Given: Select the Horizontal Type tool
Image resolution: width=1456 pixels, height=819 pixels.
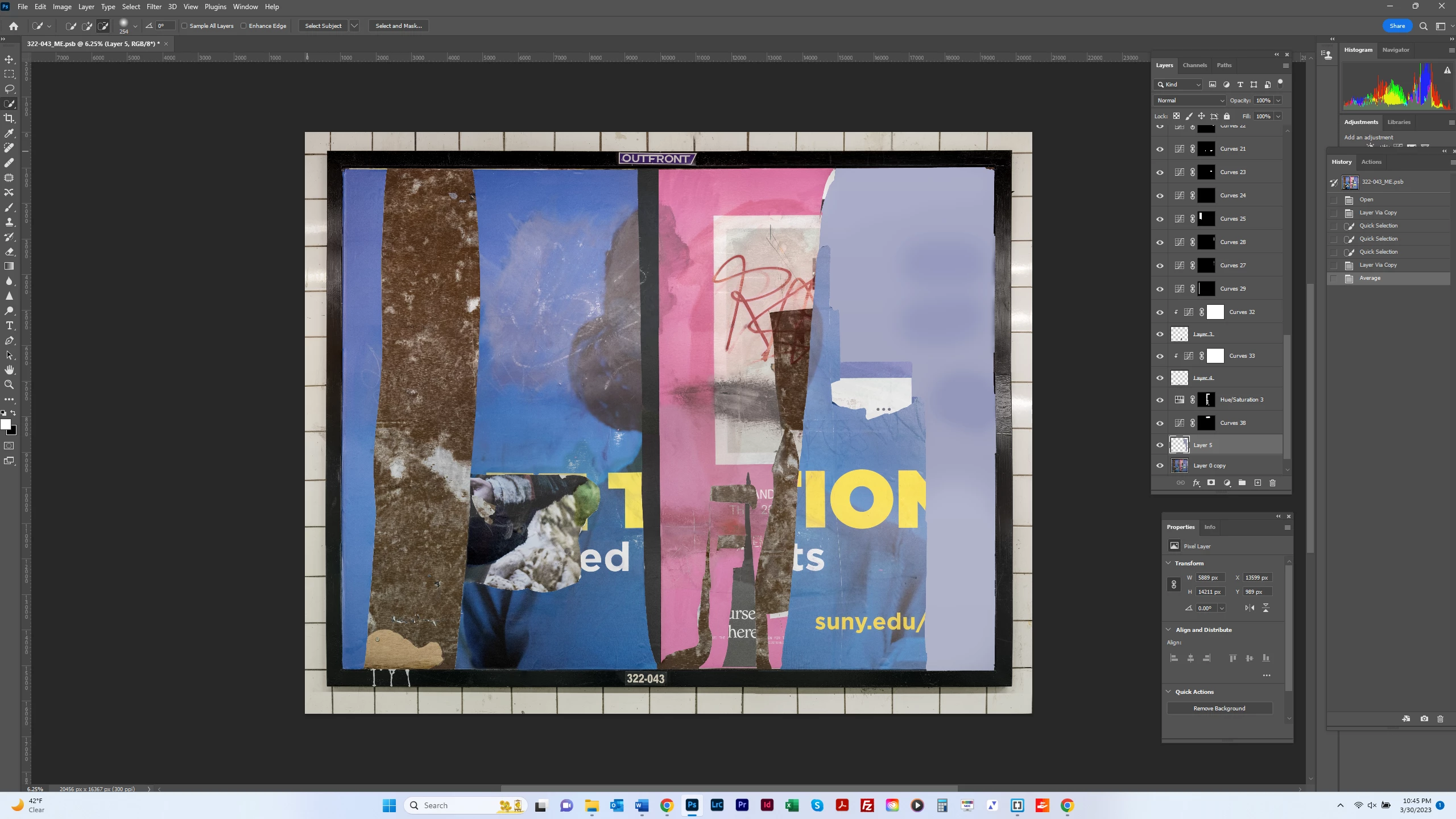Looking at the screenshot, I should tap(9, 326).
